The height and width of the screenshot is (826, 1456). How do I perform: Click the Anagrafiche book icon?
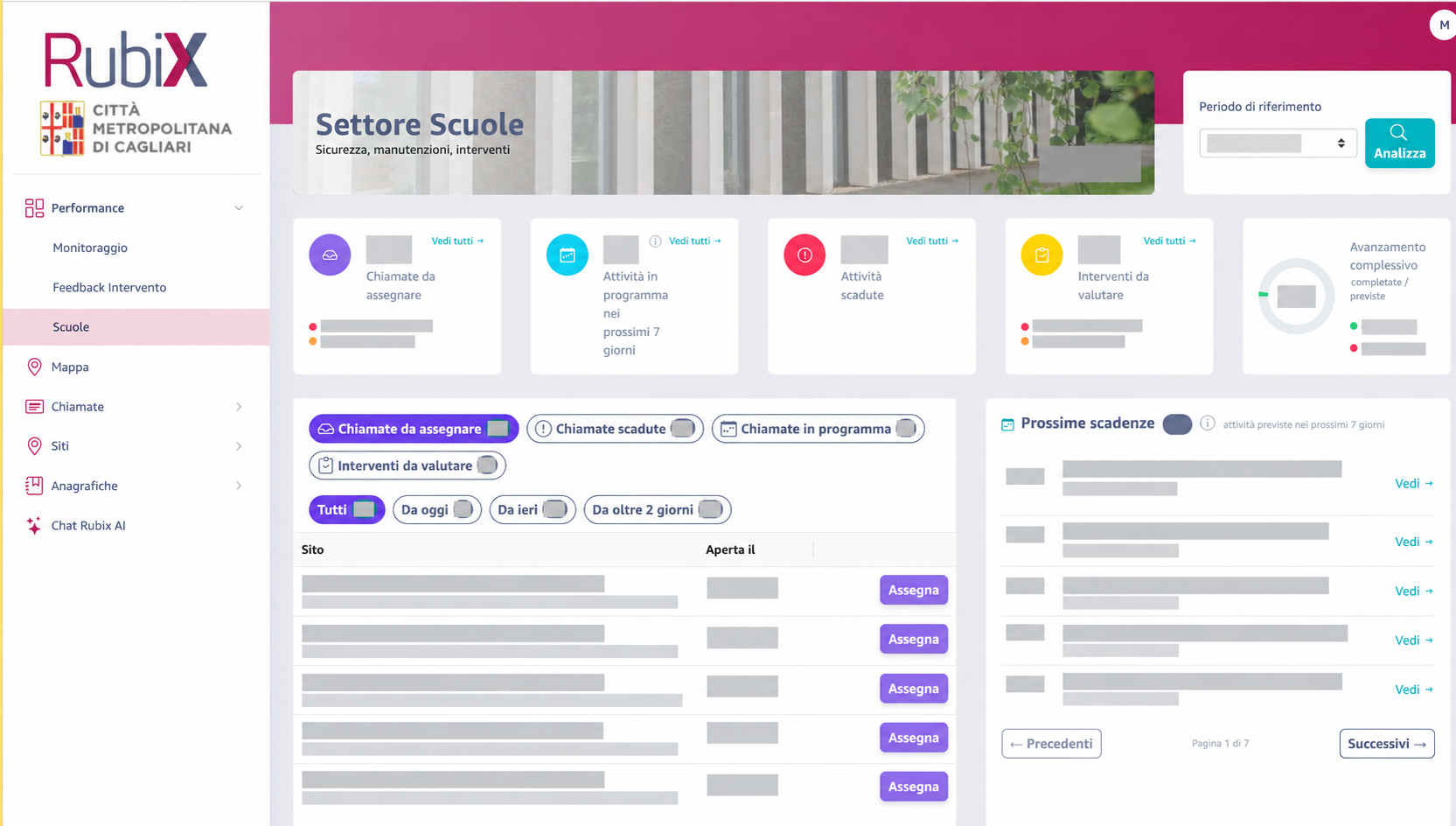coord(34,486)
